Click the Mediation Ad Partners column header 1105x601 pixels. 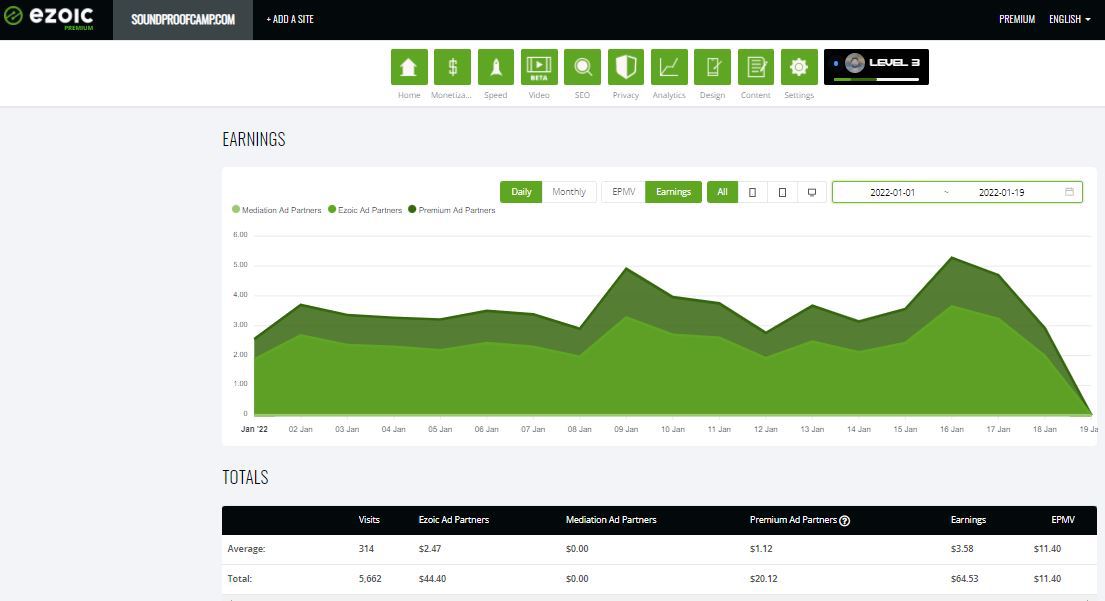tap(611, 520)
